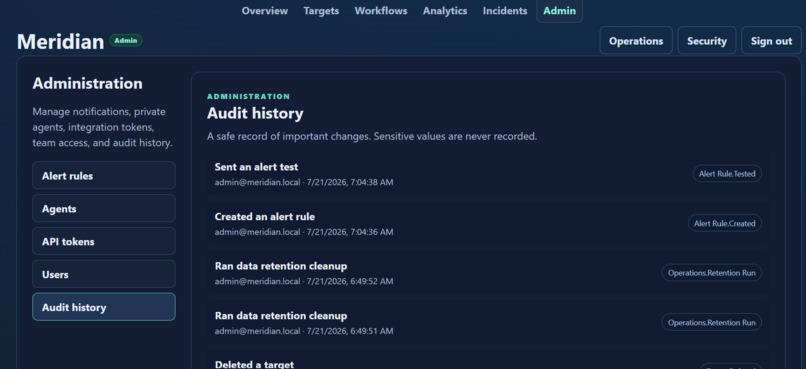The height and width of the screenshot is (369, 806).
Task: Click the Meridian title
Action: [61, 41]
